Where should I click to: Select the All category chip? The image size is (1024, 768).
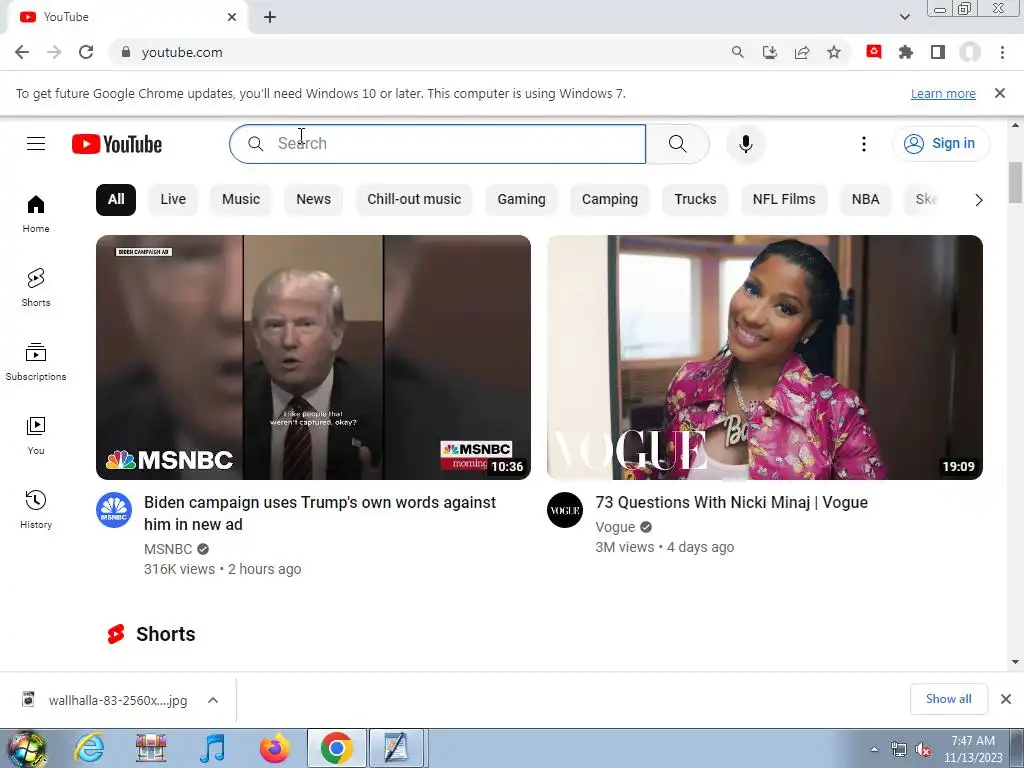[x=116, y=199]
